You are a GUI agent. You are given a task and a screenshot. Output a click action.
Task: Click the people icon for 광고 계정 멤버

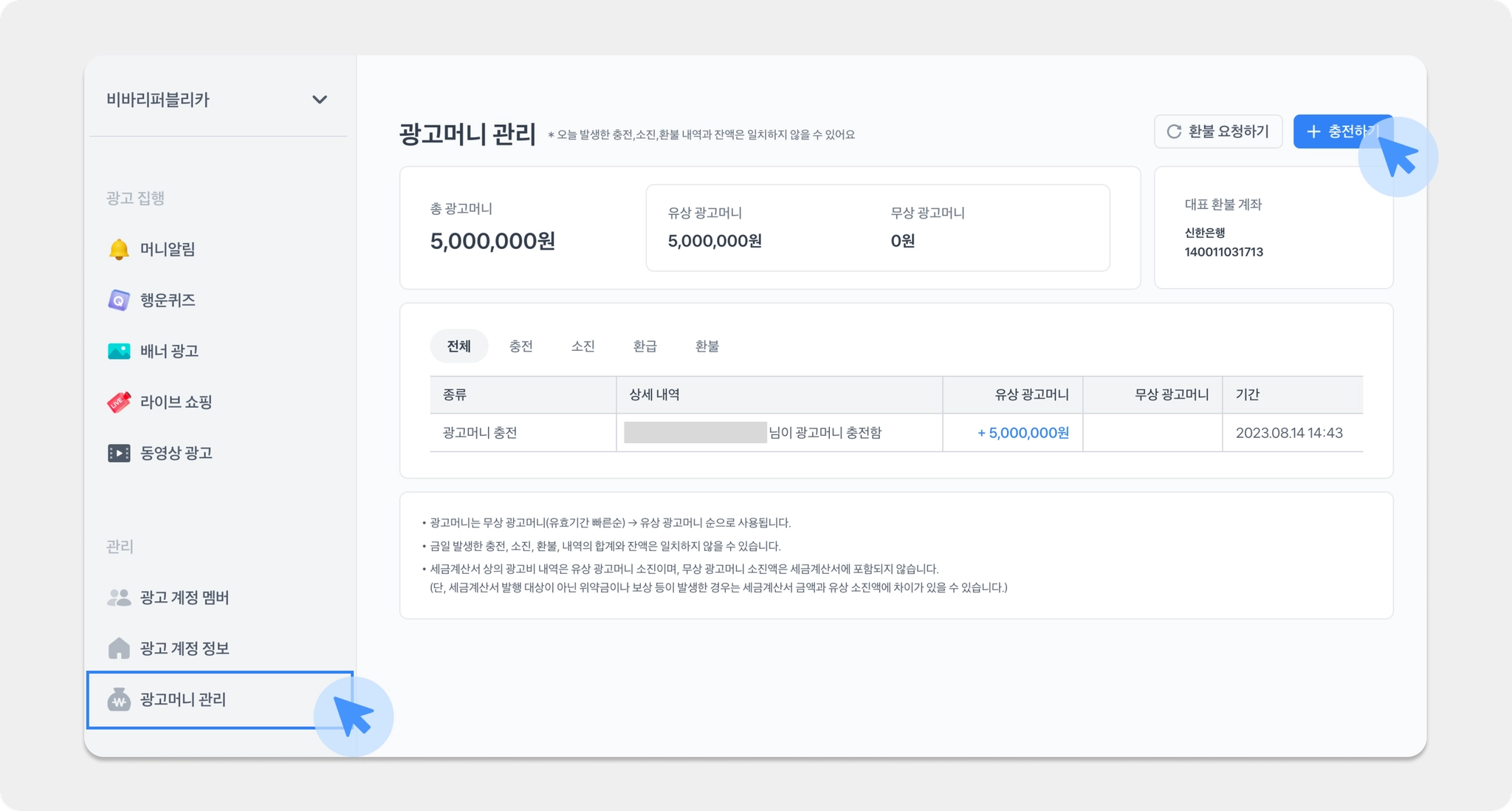point(119,598)
